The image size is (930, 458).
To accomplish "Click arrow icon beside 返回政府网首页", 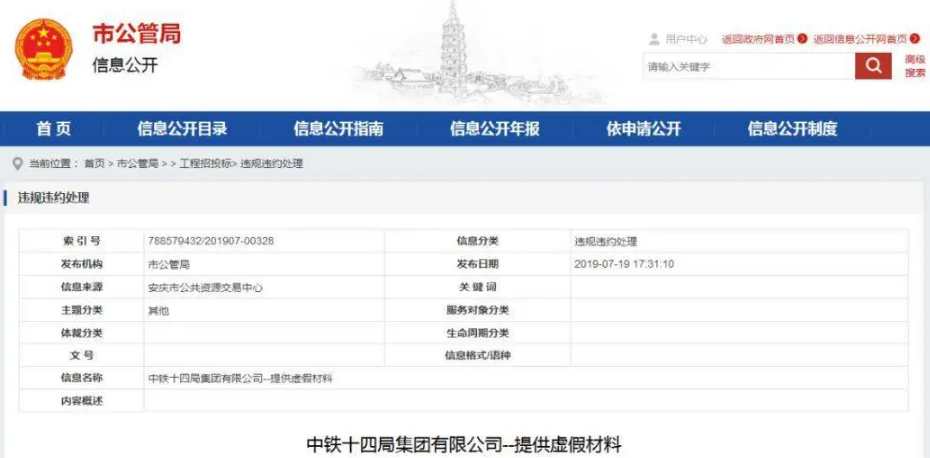I will pyautogui.click(x=802, y=39).
